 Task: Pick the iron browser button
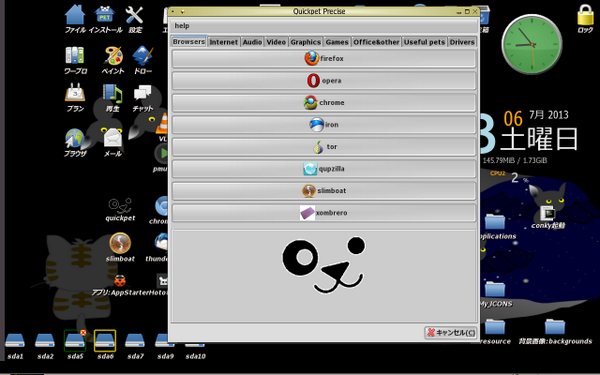coord(324,125)
